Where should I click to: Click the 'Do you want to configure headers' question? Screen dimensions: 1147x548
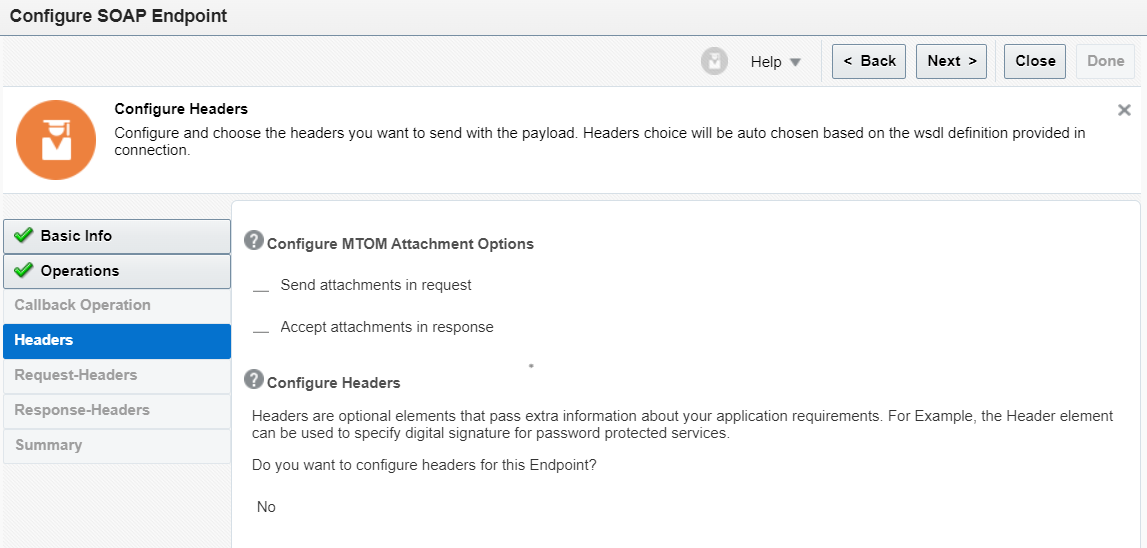[424, 465]
